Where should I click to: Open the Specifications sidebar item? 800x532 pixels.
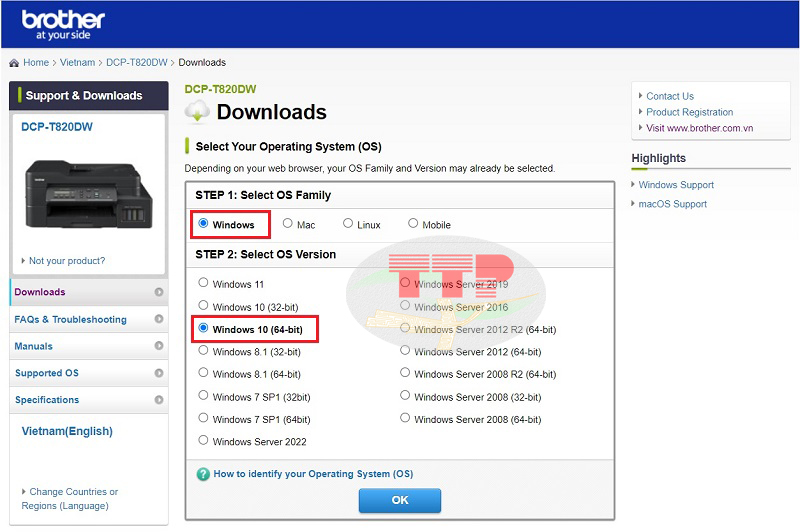point(89,400)
